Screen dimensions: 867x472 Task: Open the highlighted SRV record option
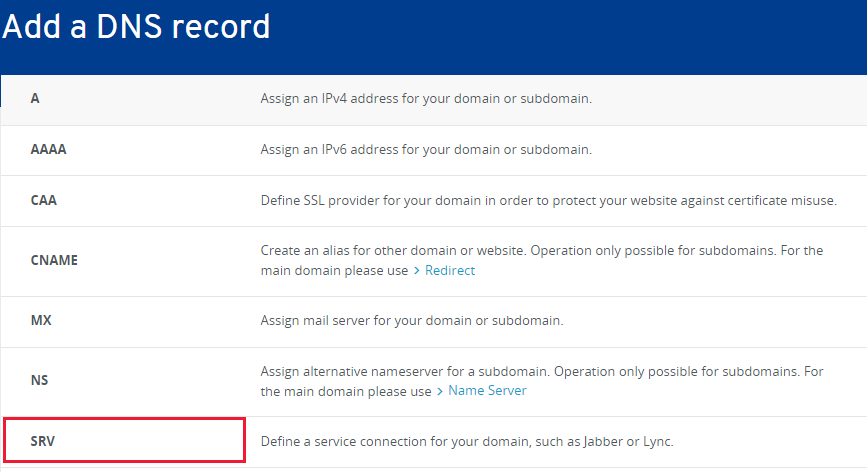(124, 440)
